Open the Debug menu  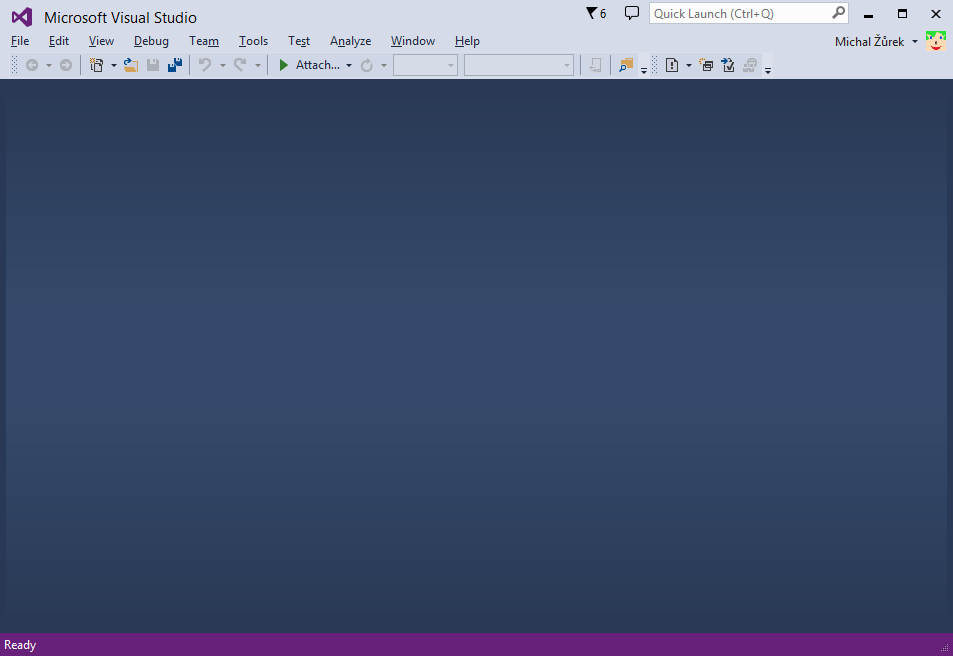pyautogui.click(x=151, y=41)
